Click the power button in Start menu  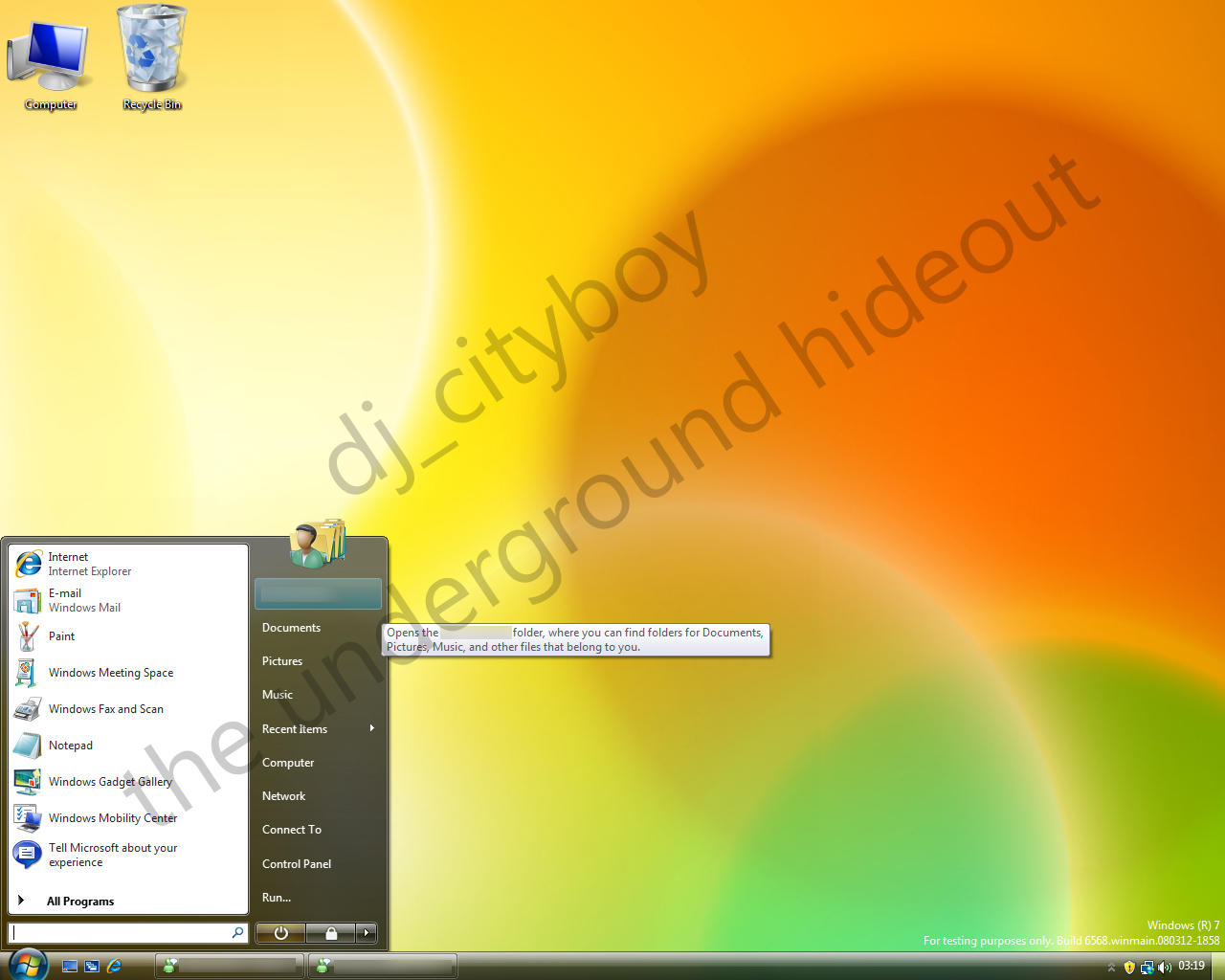coord(280,933)
